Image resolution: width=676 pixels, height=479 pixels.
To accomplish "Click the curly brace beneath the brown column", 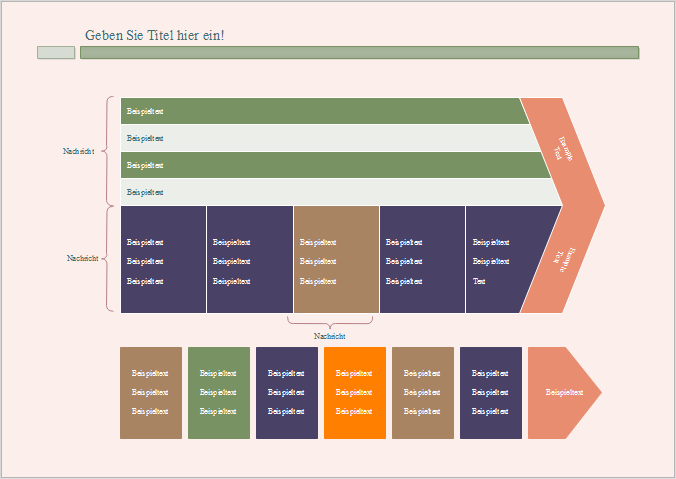I will coord(330,322).
